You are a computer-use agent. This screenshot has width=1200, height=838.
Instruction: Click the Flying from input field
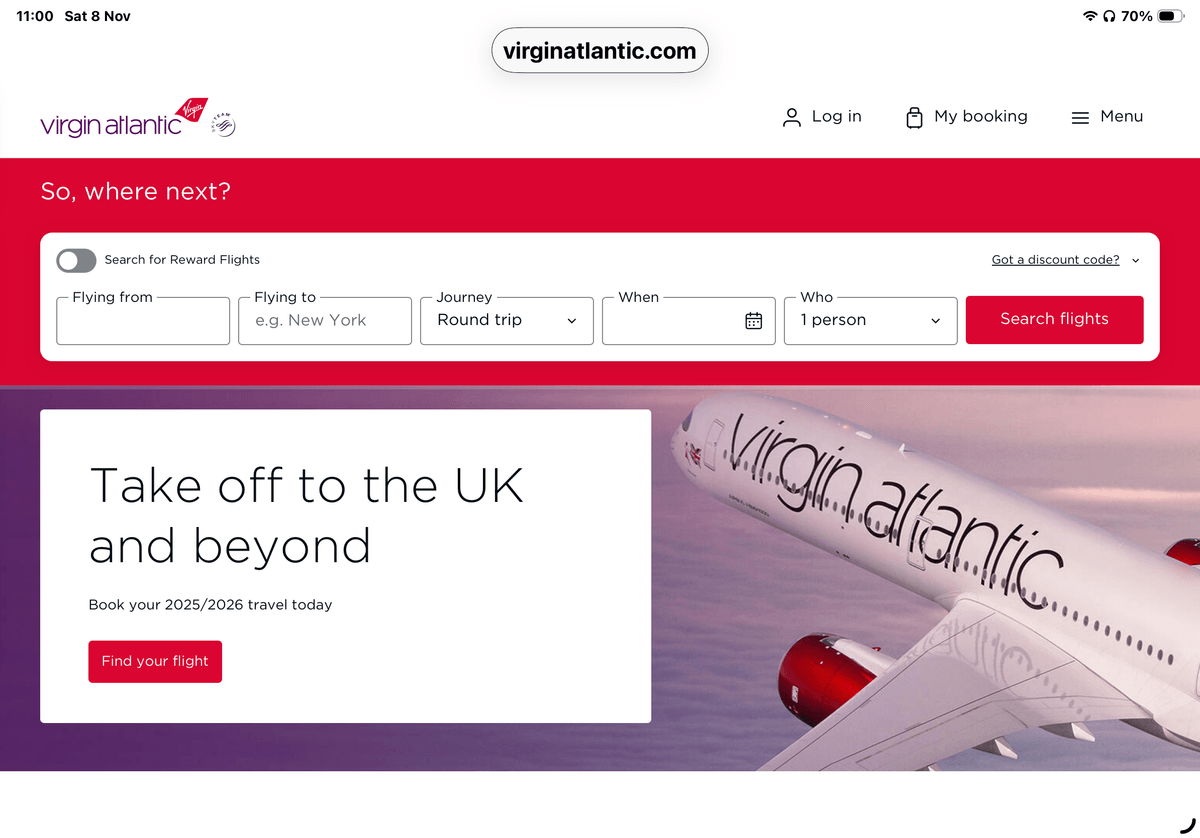(143, 320)
